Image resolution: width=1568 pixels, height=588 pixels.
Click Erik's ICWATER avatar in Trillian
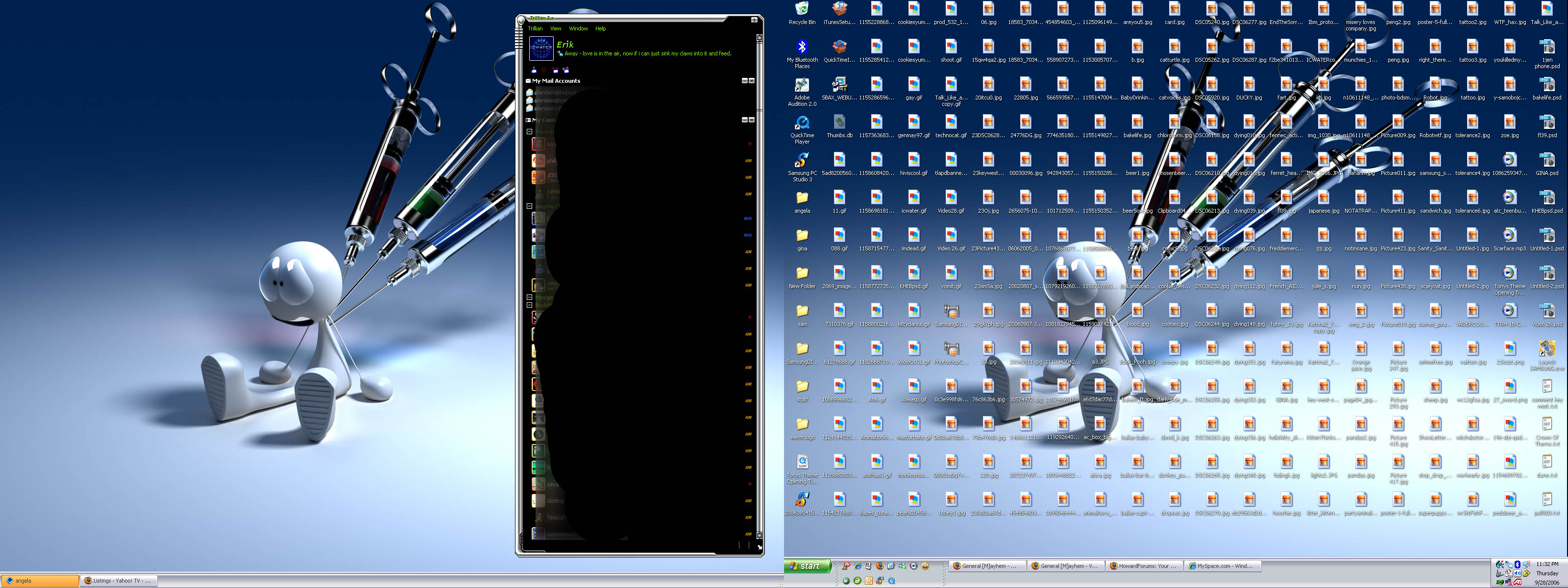click(540, 48)
